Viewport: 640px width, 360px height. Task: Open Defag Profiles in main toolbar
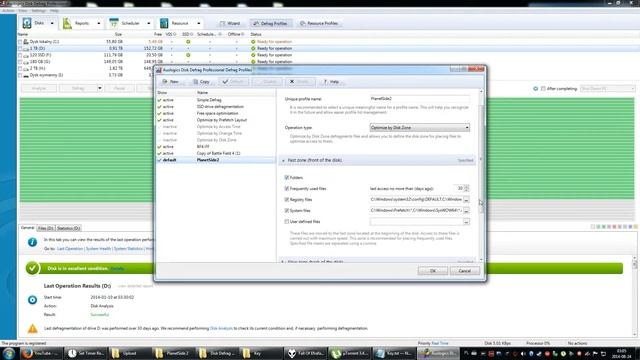[271, 23]
